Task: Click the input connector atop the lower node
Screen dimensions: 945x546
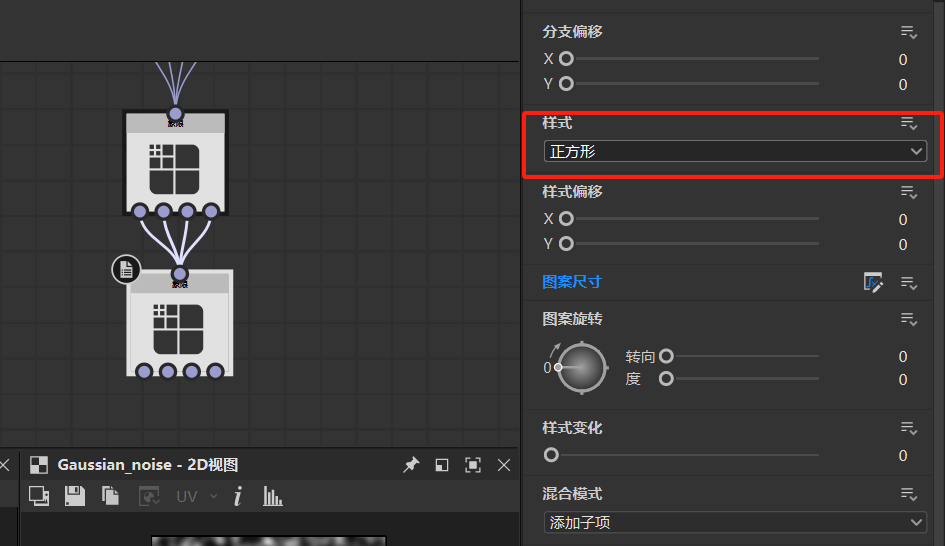Action: 180,274
